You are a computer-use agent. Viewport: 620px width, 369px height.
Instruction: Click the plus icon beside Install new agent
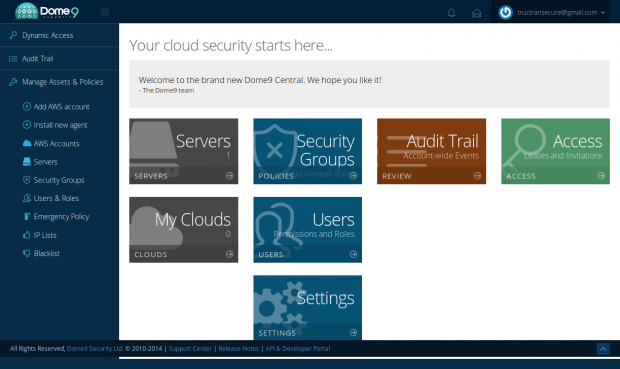26,125
